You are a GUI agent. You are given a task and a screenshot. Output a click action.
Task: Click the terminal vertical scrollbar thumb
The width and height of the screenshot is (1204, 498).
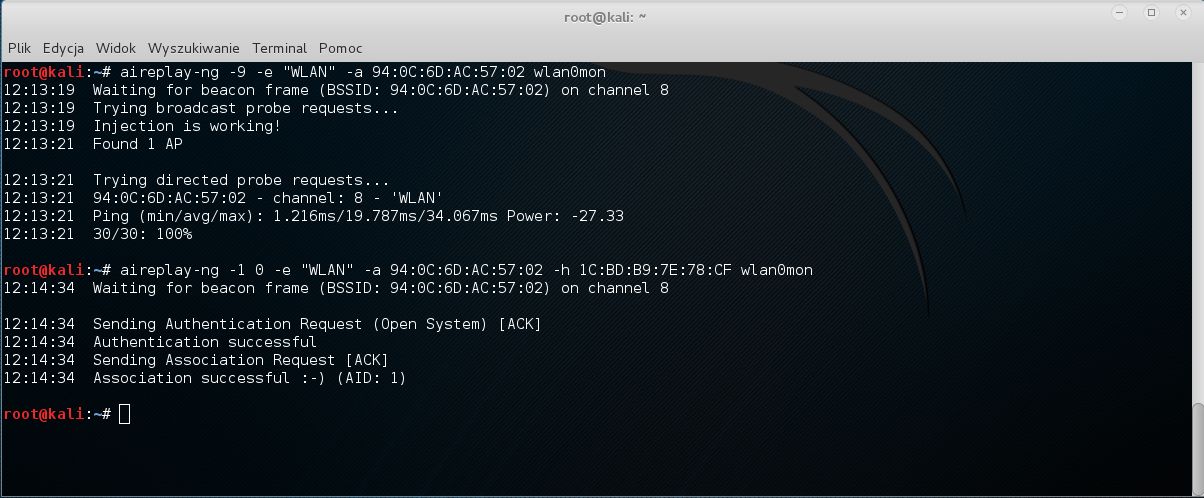(x=1198, y=448)
